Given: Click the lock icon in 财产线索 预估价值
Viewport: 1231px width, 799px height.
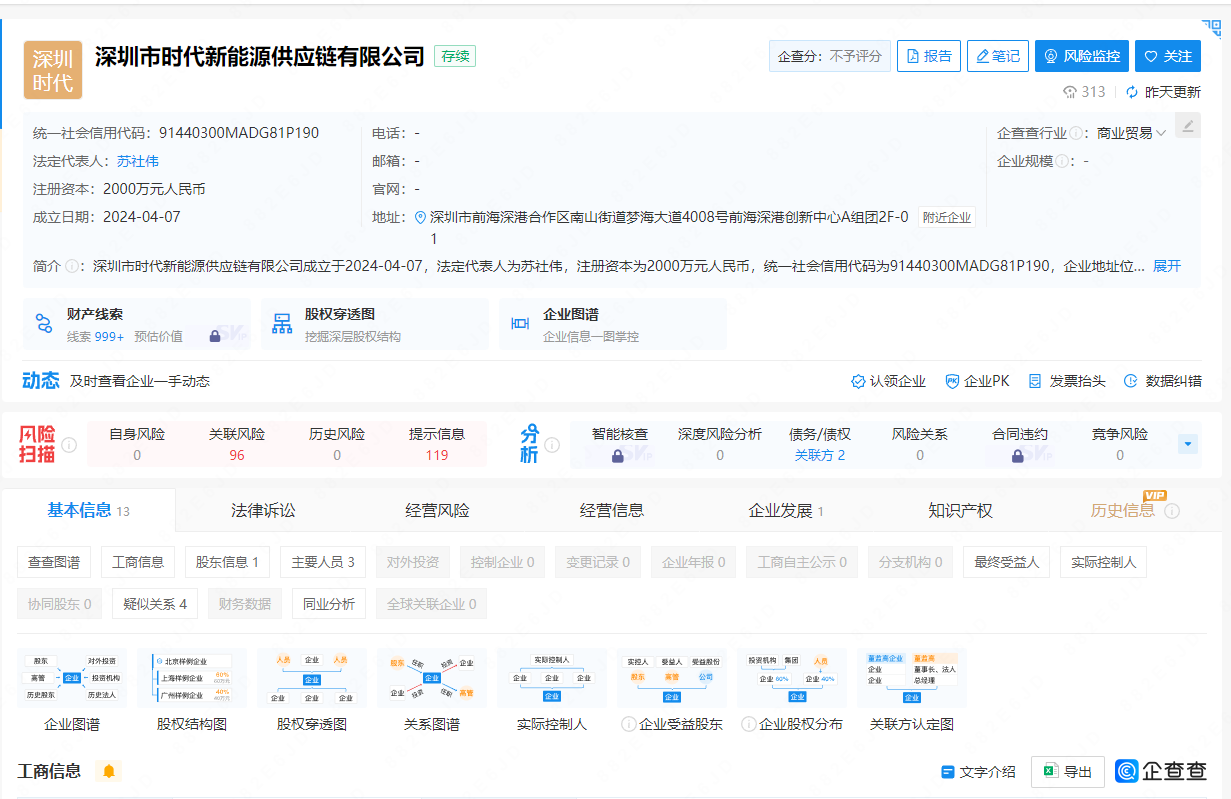Looking at the screenshot, I should [215, 337].
